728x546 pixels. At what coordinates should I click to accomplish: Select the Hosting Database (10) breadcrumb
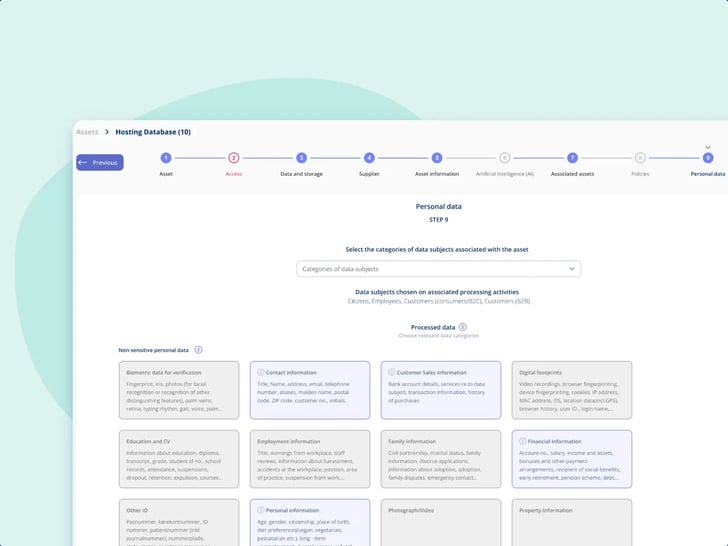pyautogui.click(x=153, y=132)
